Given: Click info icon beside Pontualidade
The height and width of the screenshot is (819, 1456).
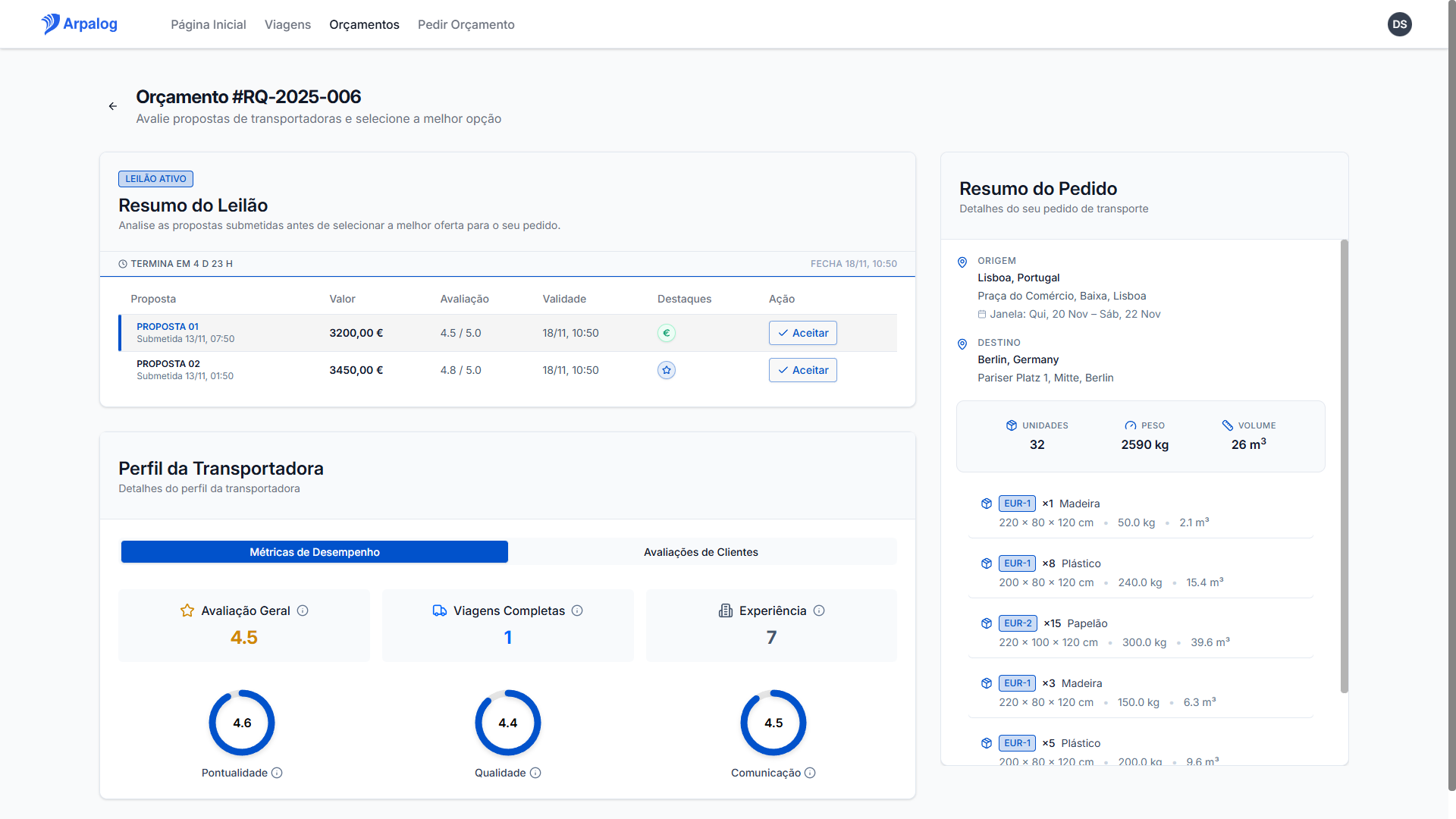Looking at the screenshot, I should pyautogui.click(x=277, y=773).
